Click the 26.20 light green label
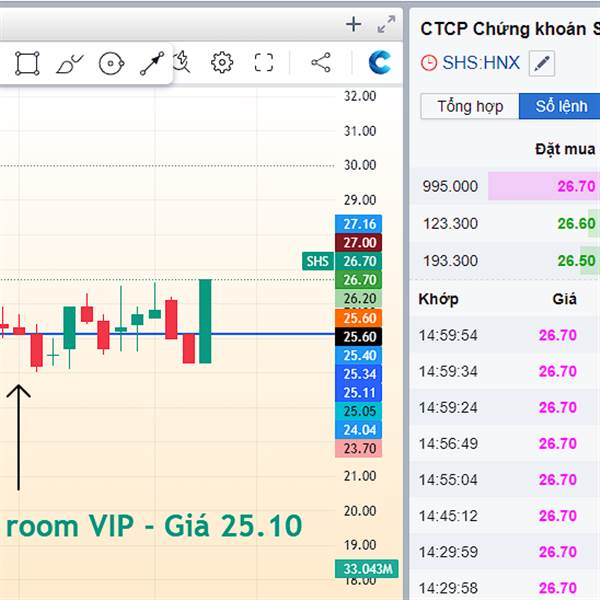Image resolution: width=600 pixels, height=600 pixels. (x=359, y=298)
